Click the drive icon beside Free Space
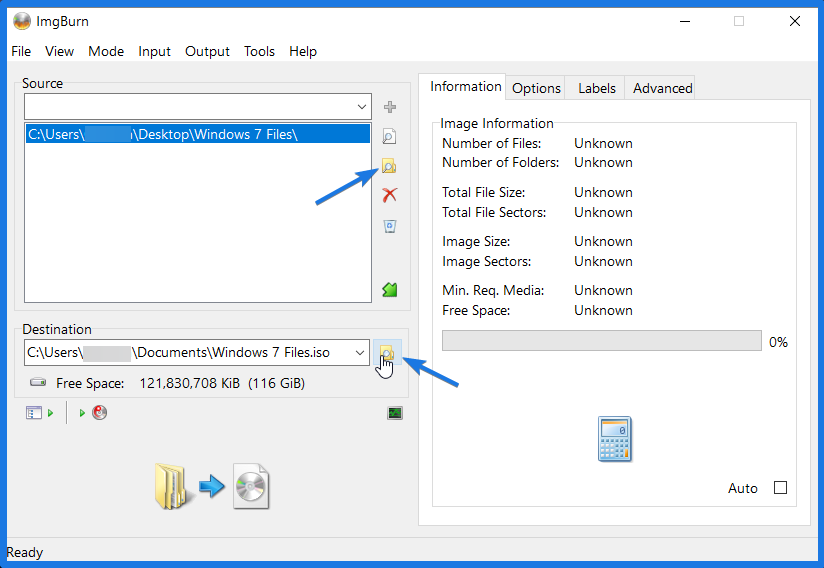This screenshot has height=568, width=824. coord(38,383)
